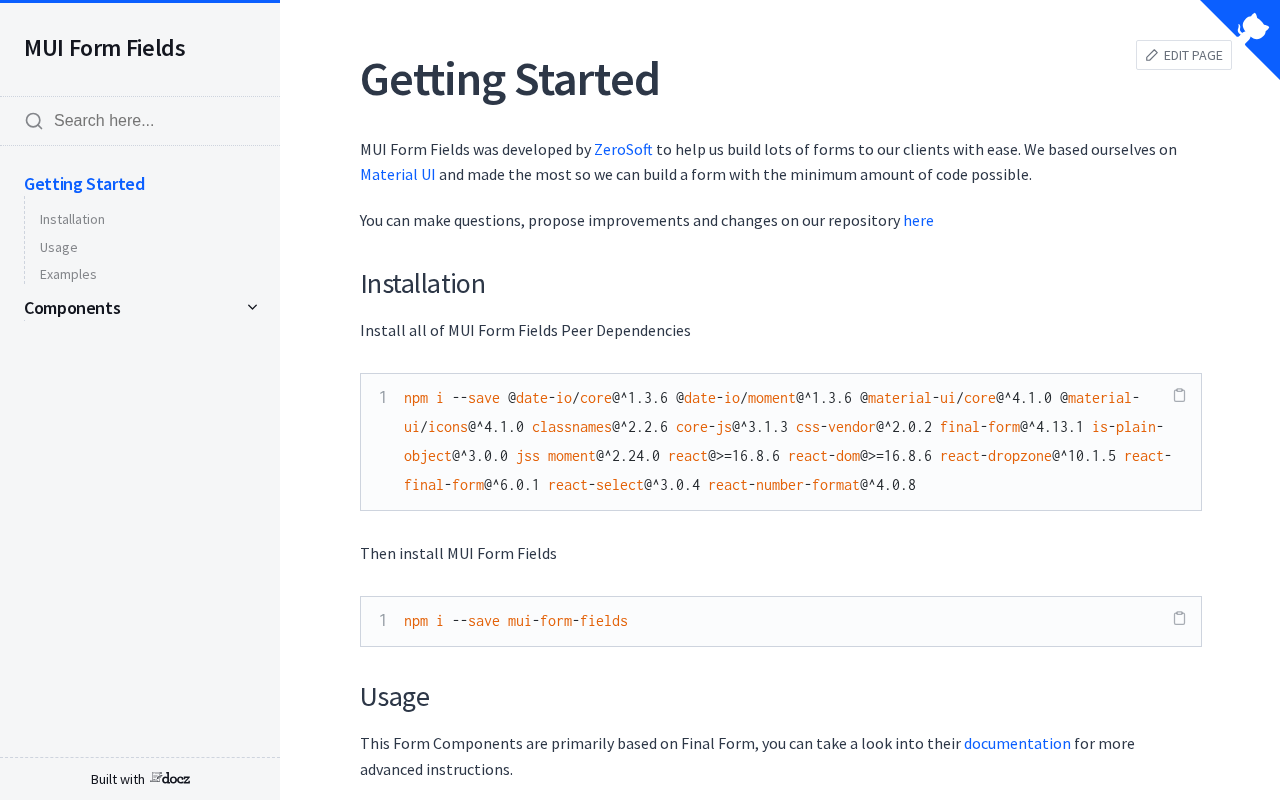Go to the Installation sidebar item

[72, 219]
